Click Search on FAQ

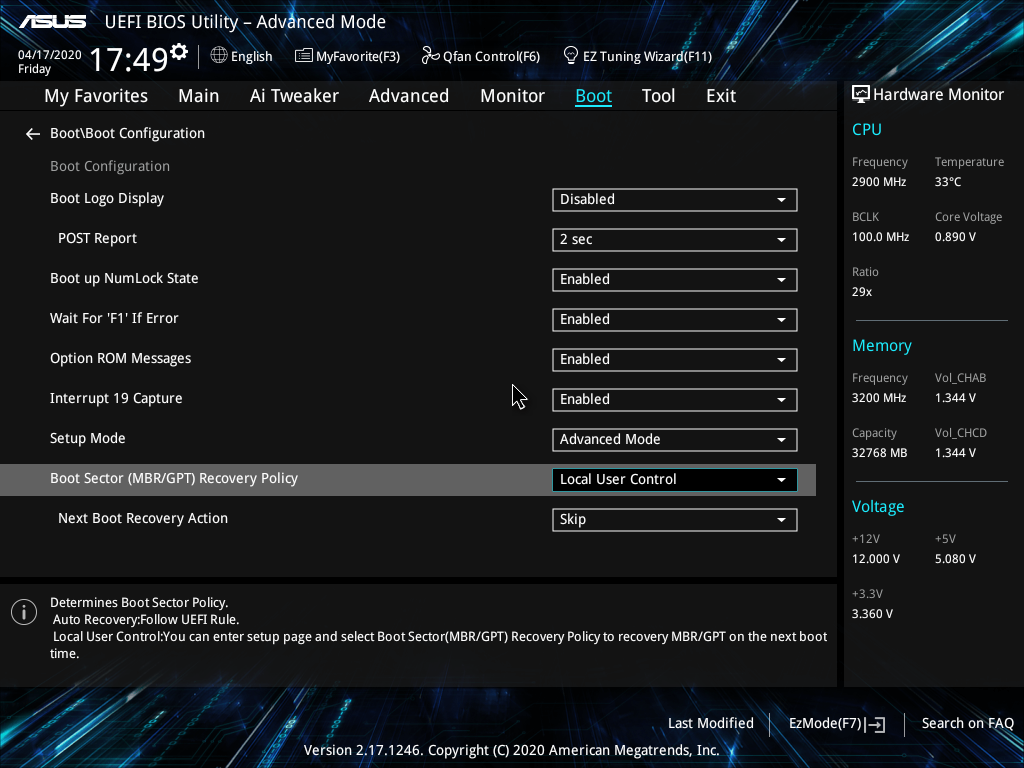pos(968,724)
